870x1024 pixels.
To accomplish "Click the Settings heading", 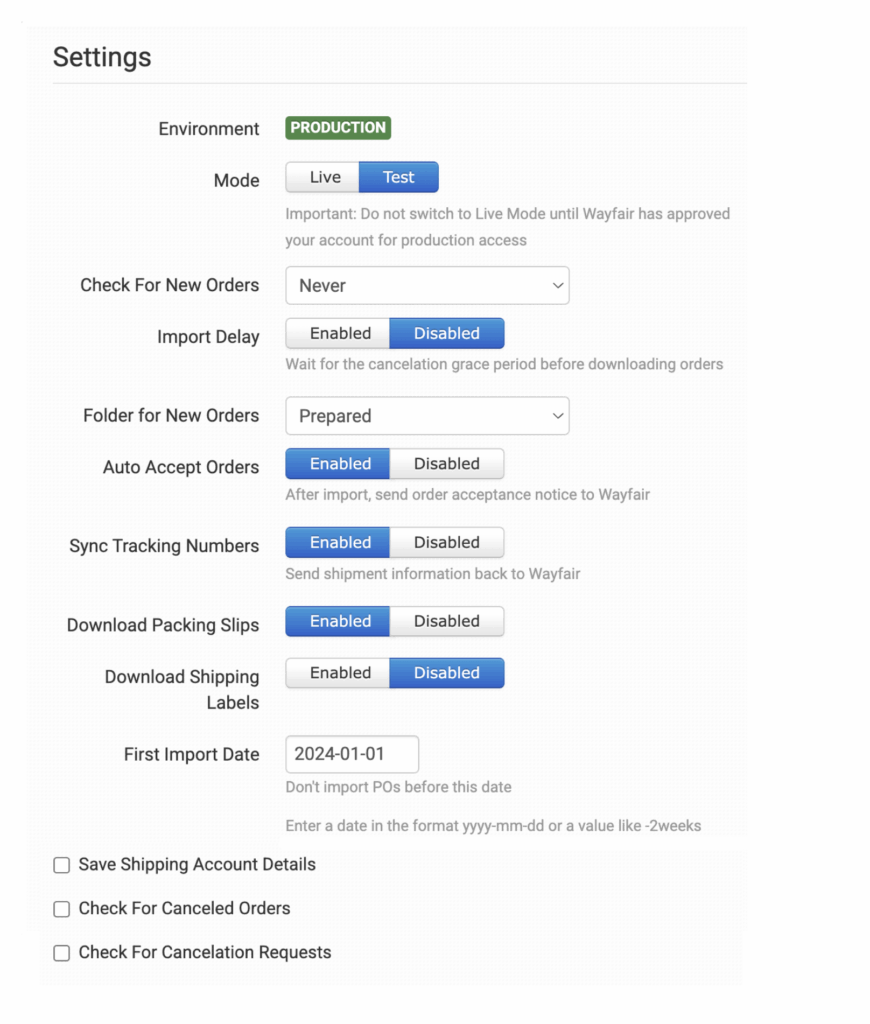I will (102, 57).
